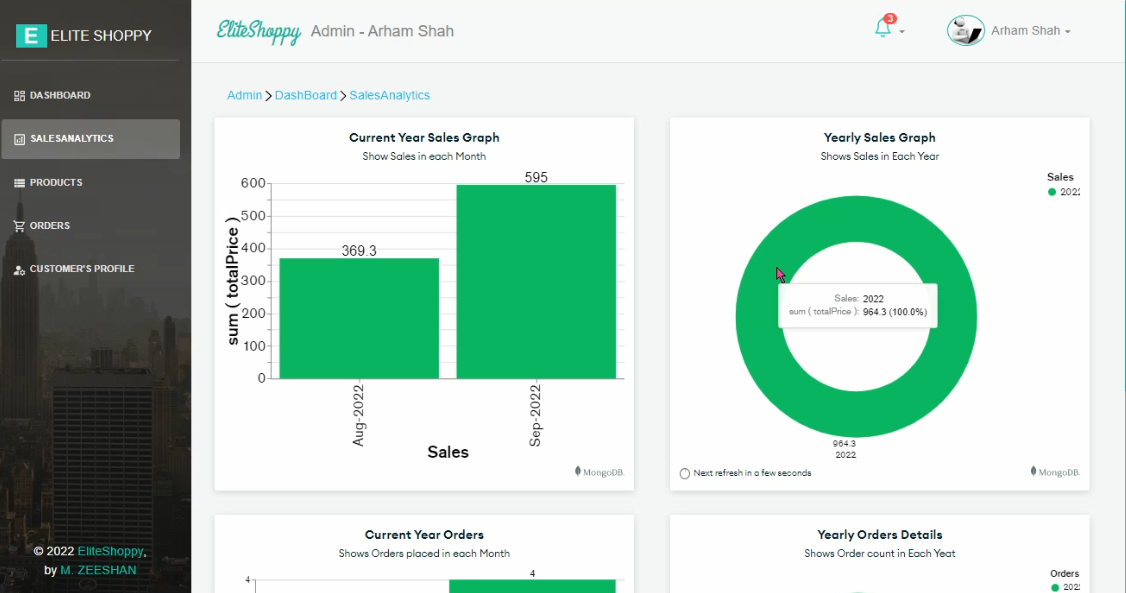Click the 'Admin - Arham Shah' header text

click(x=382, y=31)
